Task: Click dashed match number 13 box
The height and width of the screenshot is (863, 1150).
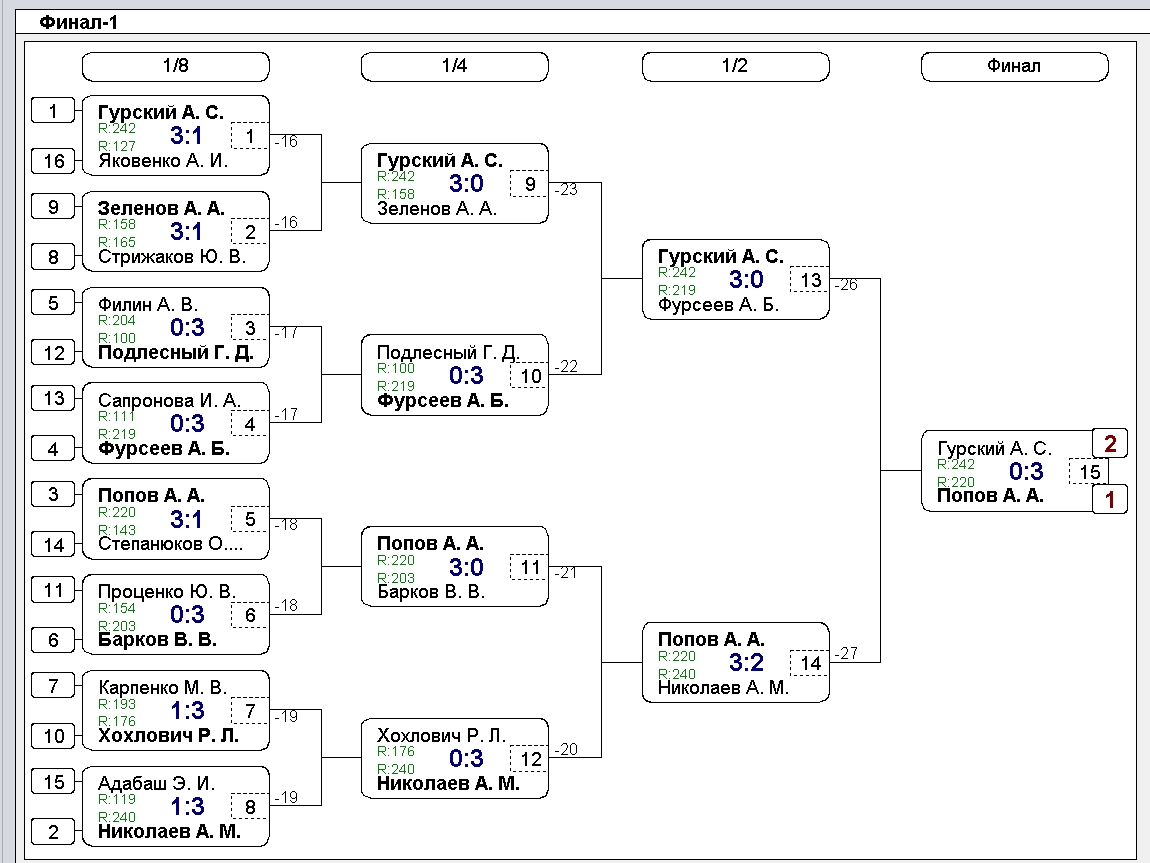Action: (x=810, y=280)
